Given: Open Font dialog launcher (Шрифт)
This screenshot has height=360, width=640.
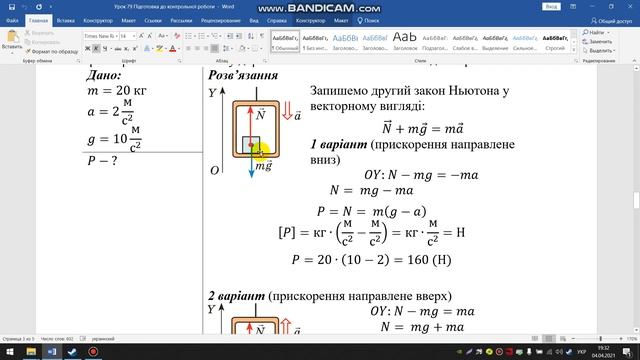Looking at the screenshot, I should (179, 61).
